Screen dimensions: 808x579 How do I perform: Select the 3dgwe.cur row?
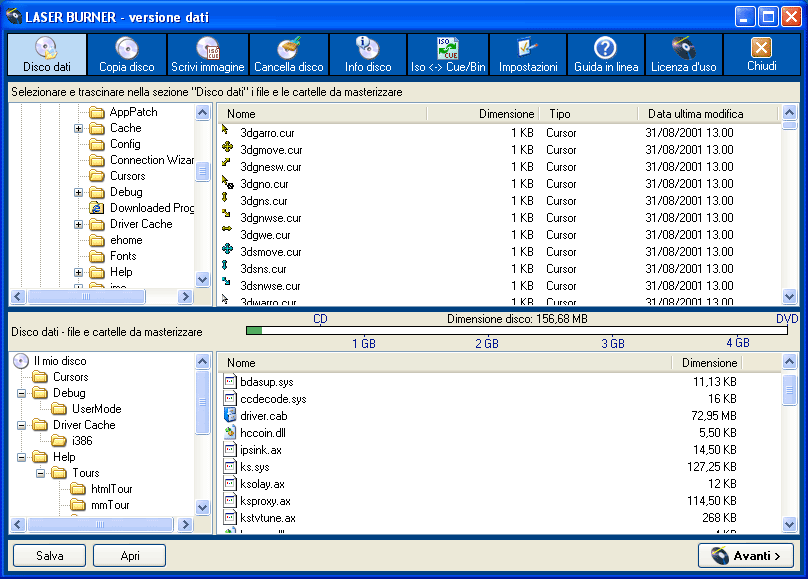tap(498, 234)
